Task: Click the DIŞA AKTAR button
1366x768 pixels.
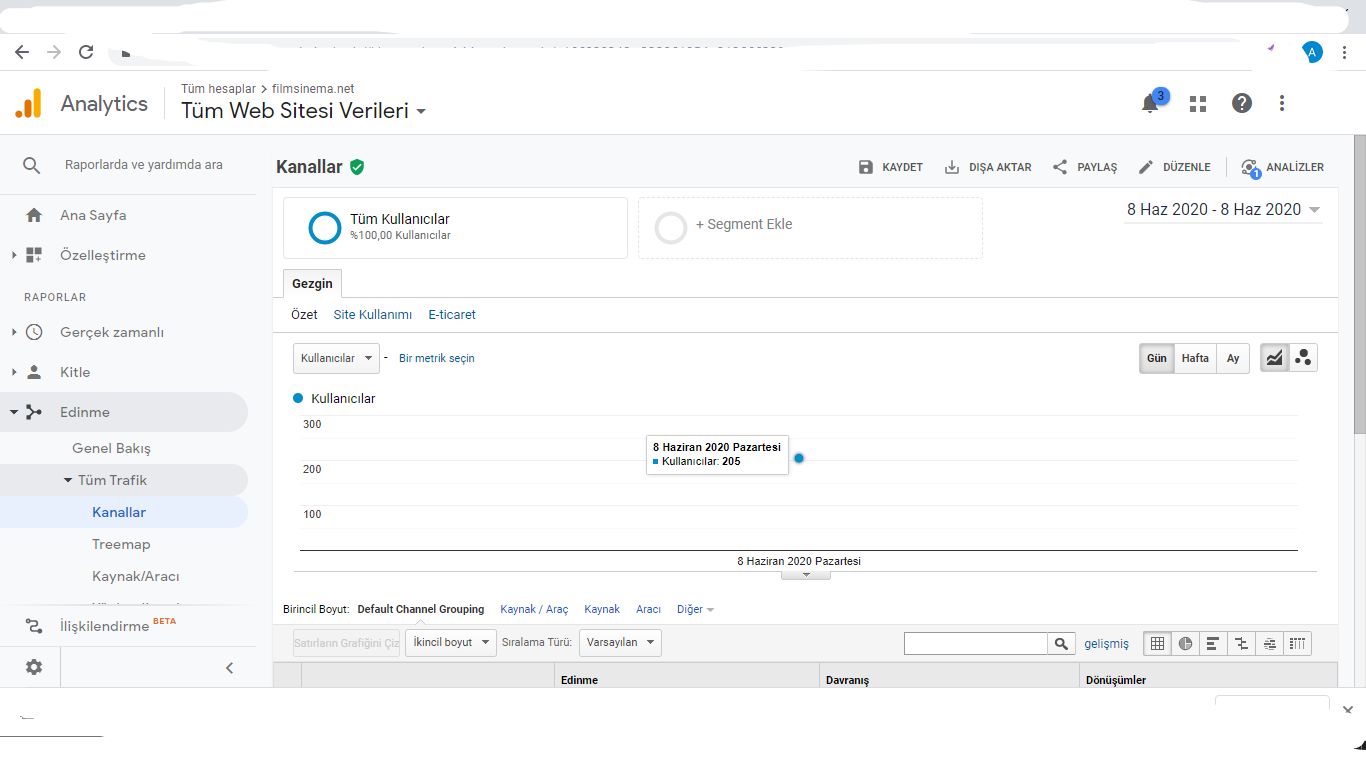Action: 988,167
